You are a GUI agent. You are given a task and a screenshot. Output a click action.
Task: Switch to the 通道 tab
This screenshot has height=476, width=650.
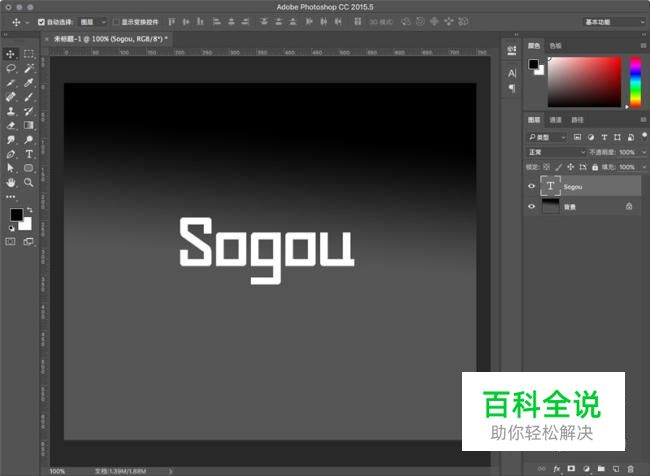(555, 120)
